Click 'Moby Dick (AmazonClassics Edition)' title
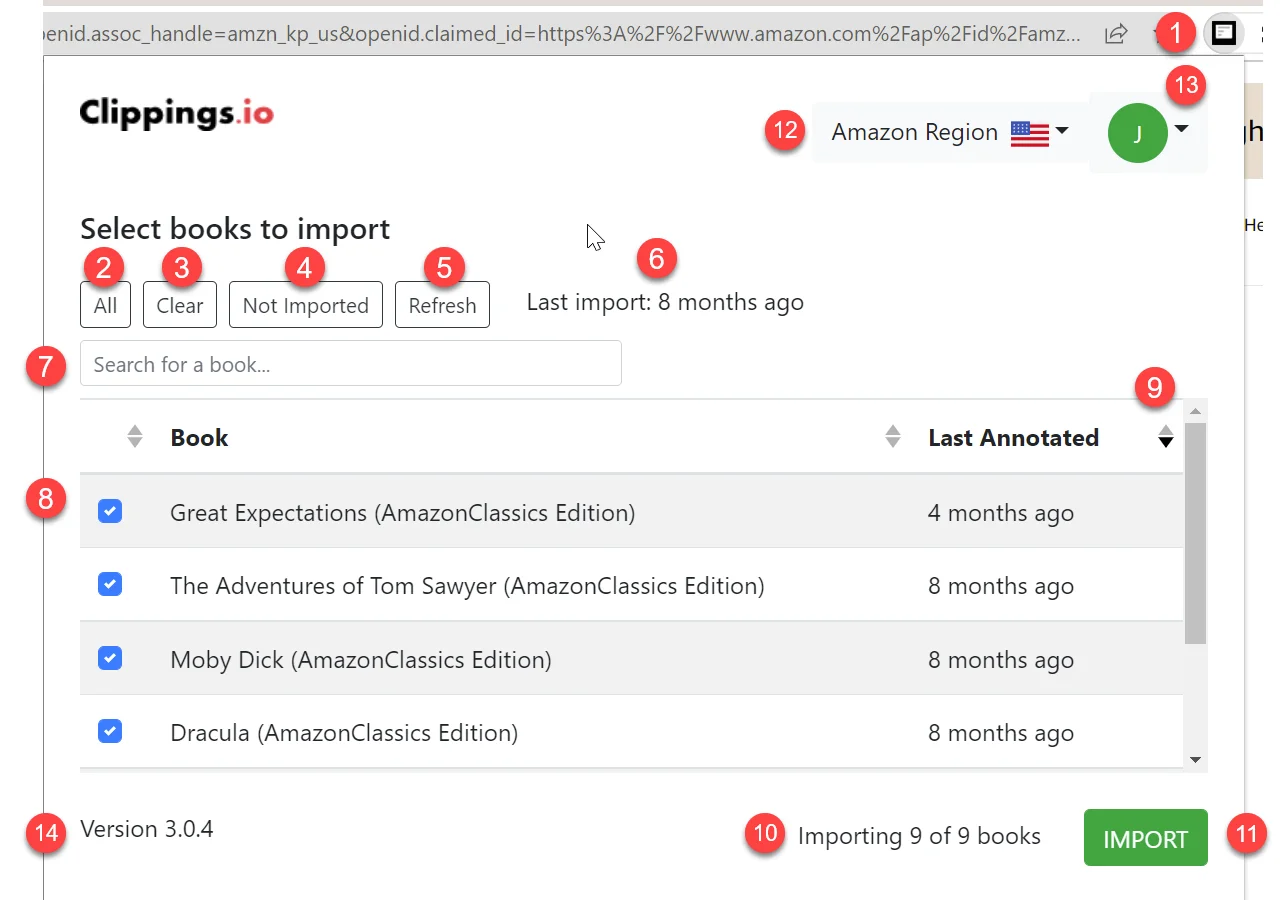Viewport: 1282px width, 900px height. click(x=361, y=660)
